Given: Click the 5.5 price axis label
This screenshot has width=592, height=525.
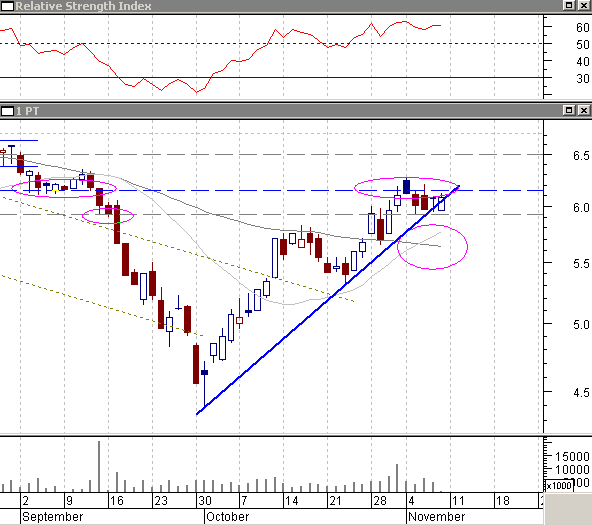Looking at the screenshot, I should click(581, 263).
